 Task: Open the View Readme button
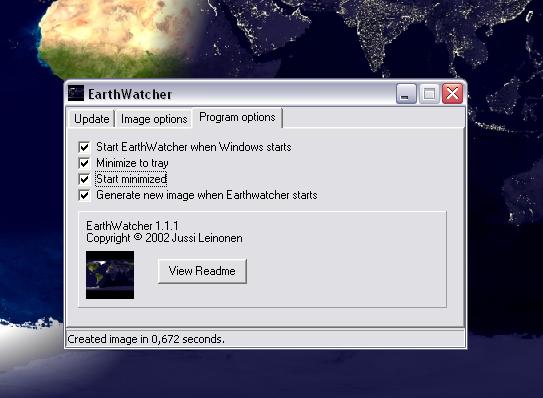click(202, 271)
